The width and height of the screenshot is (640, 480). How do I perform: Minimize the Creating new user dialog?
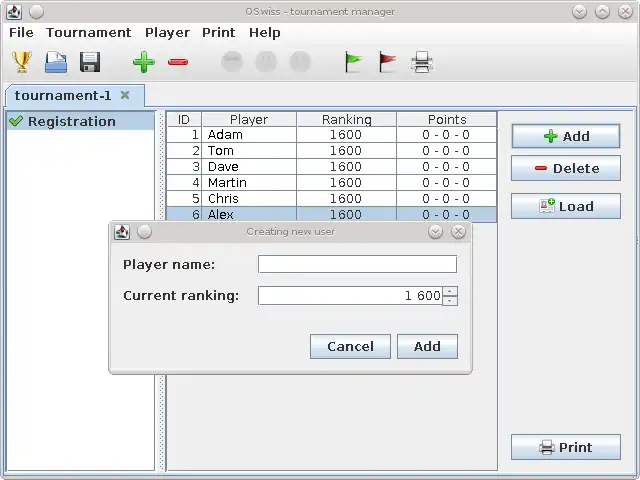click(x=435, y=231)
